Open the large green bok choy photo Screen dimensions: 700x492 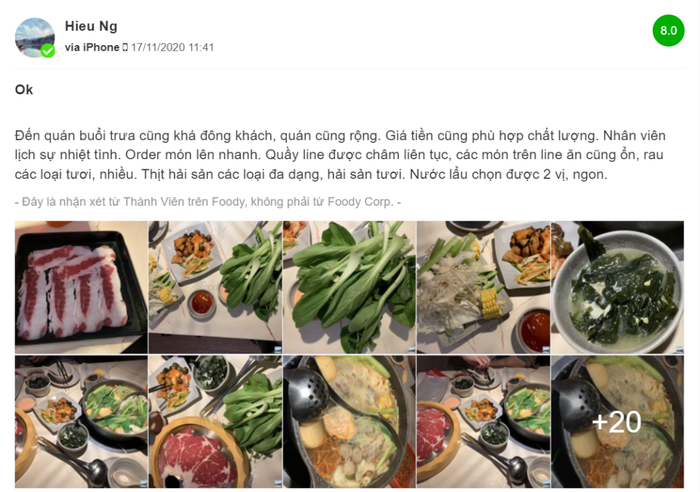click(349, 288)
